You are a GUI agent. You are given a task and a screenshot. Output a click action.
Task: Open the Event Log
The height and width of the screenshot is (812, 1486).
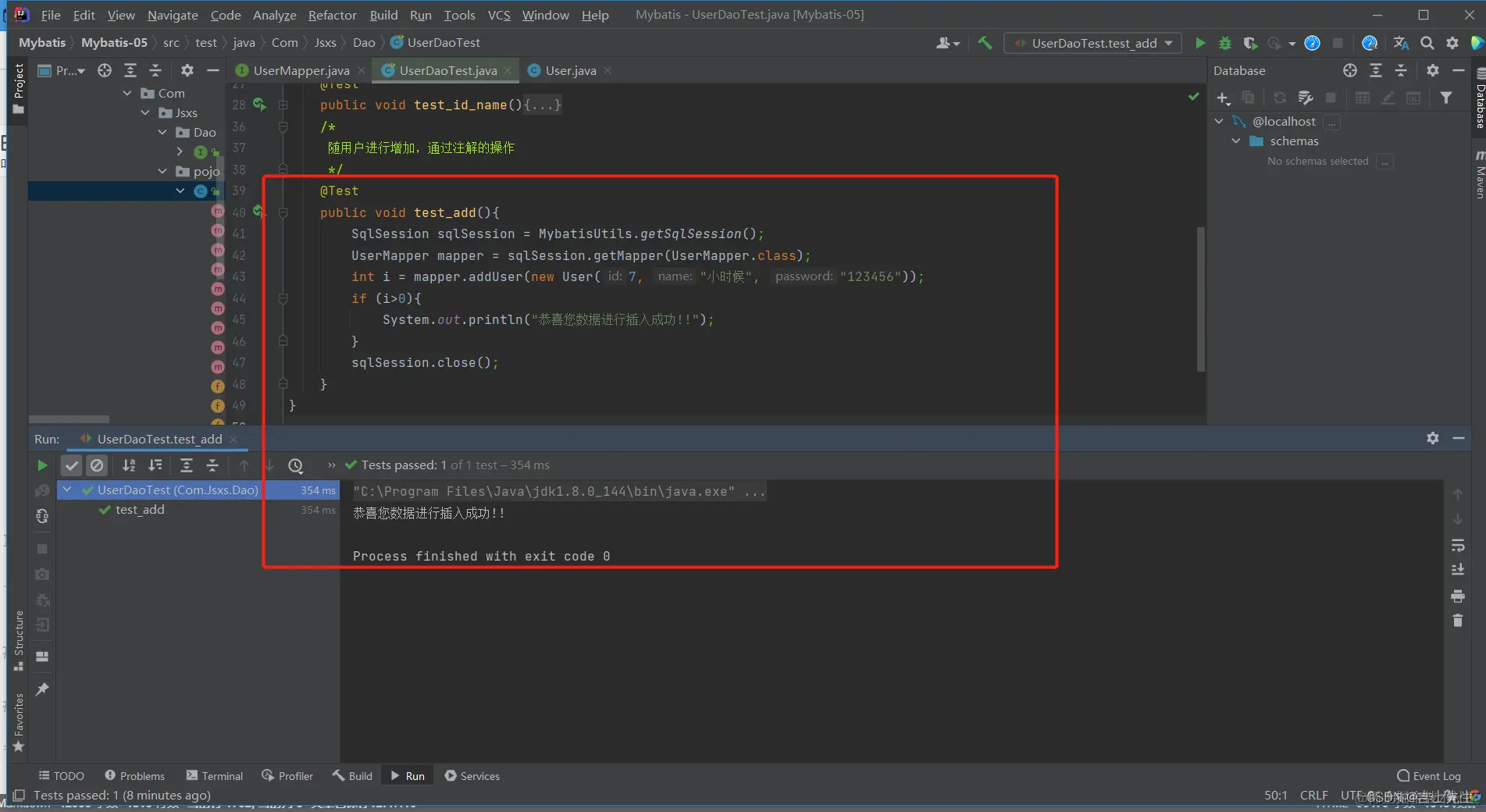coord(1429,775)
